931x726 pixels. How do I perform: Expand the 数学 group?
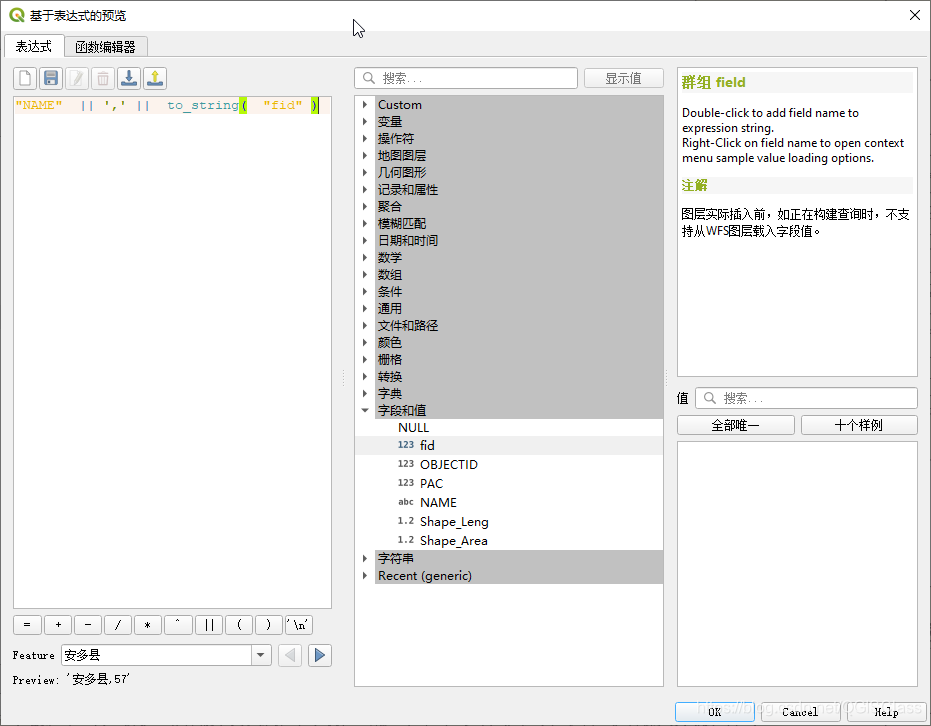coord(365,258)
